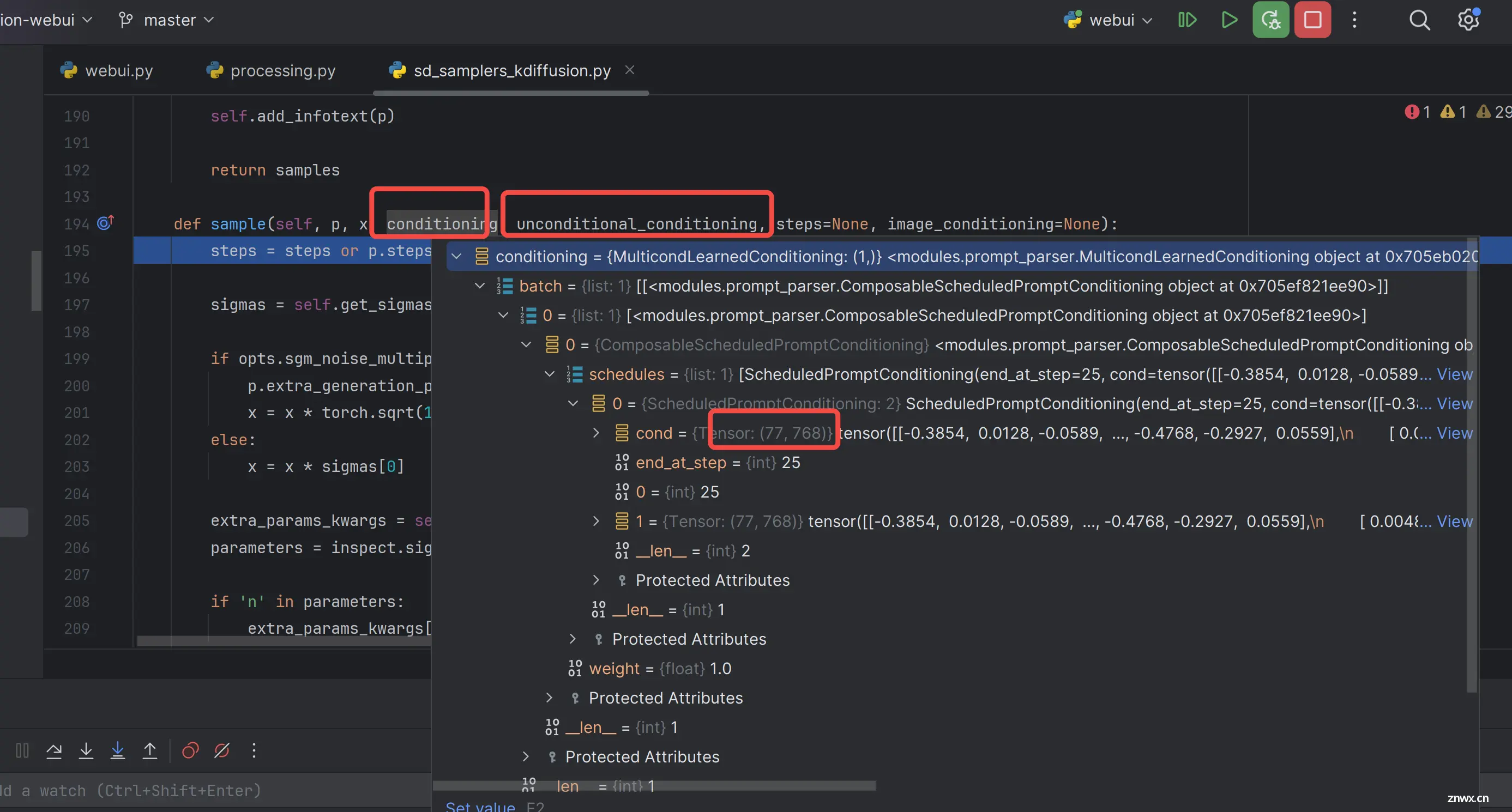The image size is (1512, 812).
Task: Click the popup vertical scrollbar
Action: tap(1472, 465)
